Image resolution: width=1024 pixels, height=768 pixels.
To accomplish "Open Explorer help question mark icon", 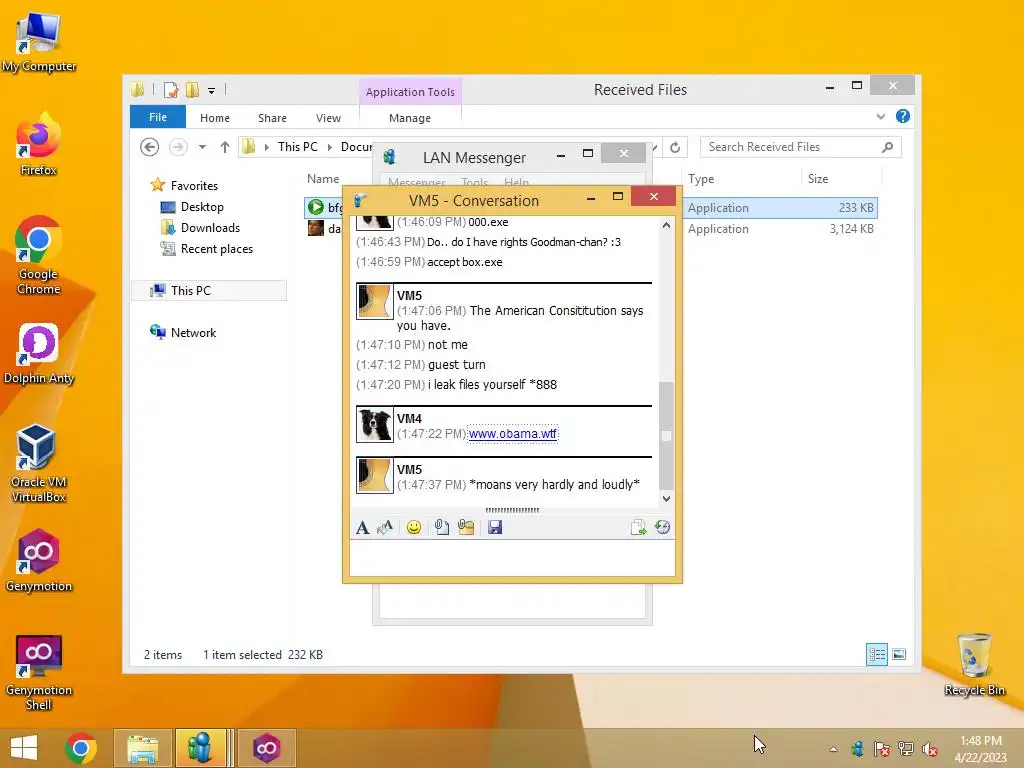I will coord(903,116).
